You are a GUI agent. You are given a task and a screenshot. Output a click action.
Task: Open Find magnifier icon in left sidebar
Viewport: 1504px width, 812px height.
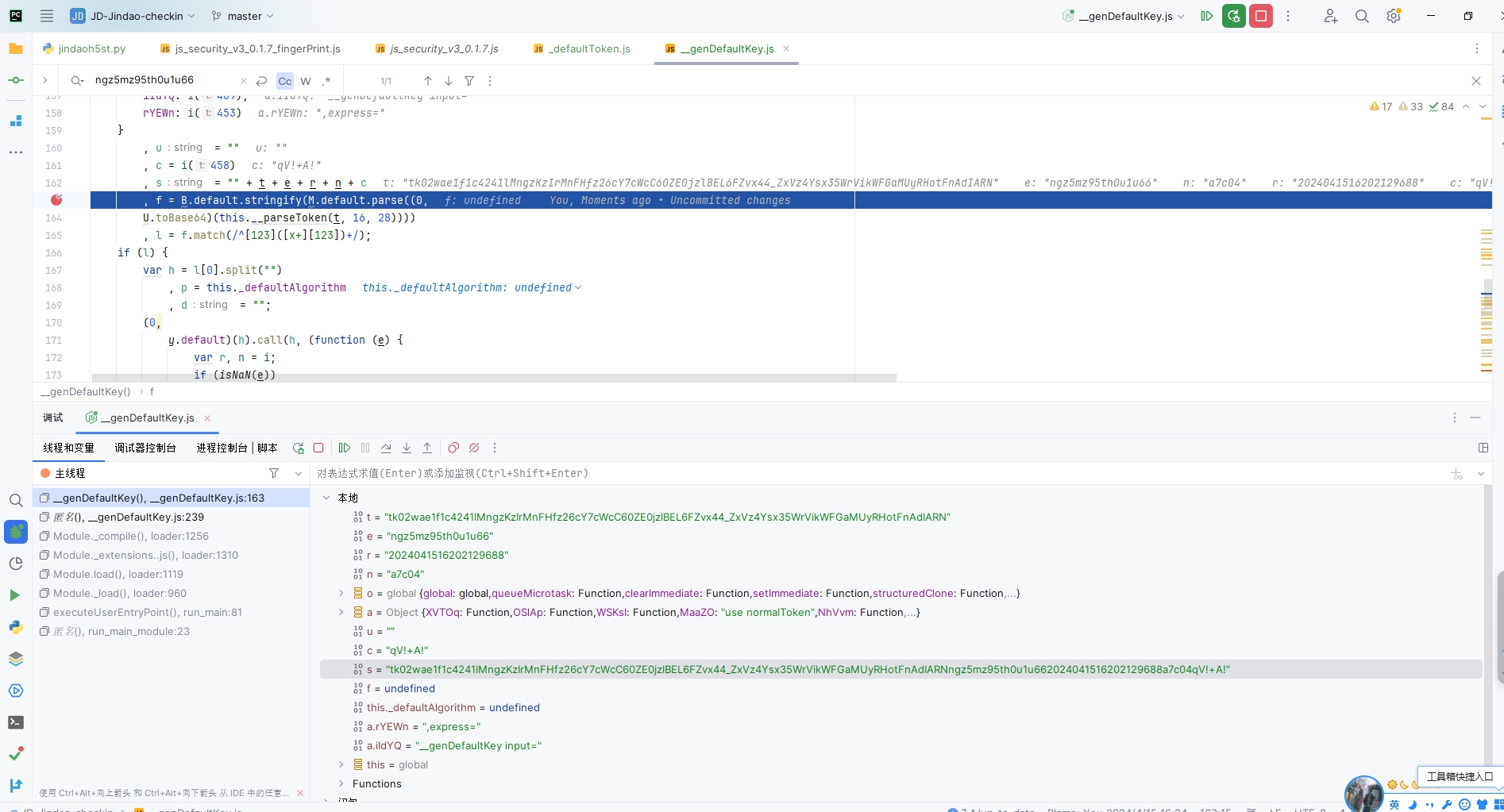coord(15,500)
